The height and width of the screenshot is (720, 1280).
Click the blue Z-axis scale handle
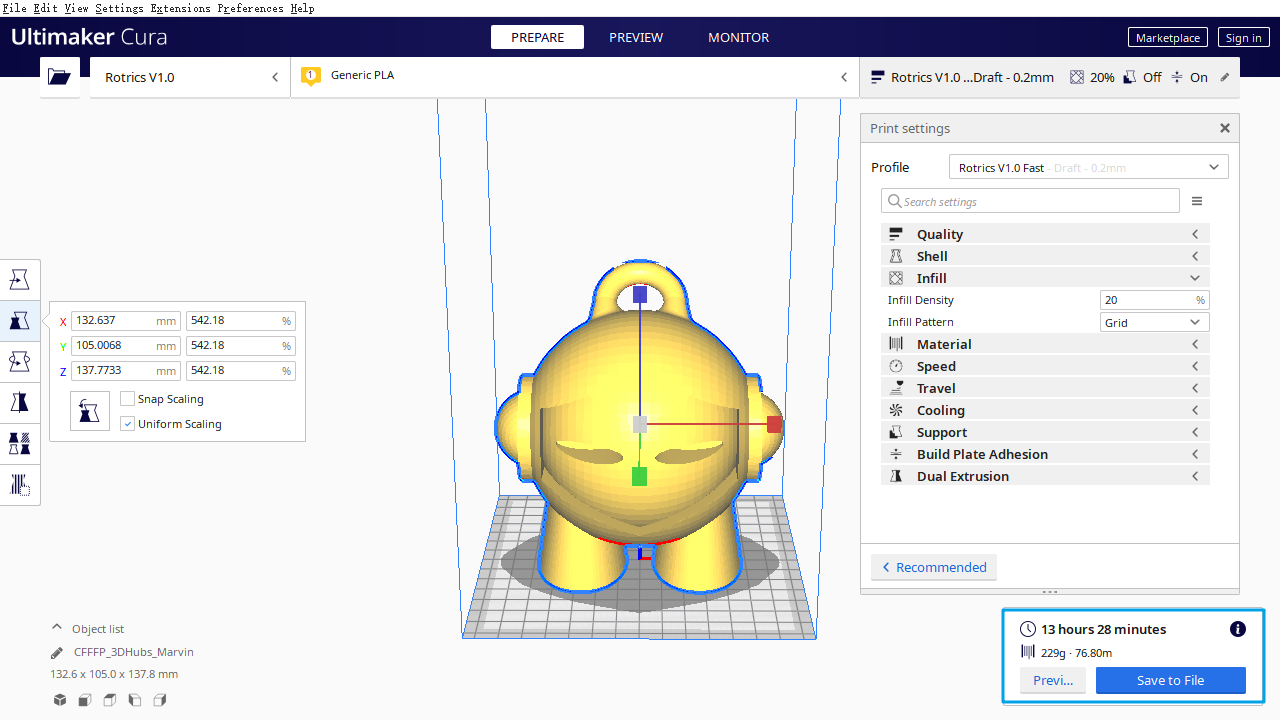(640, 295)
